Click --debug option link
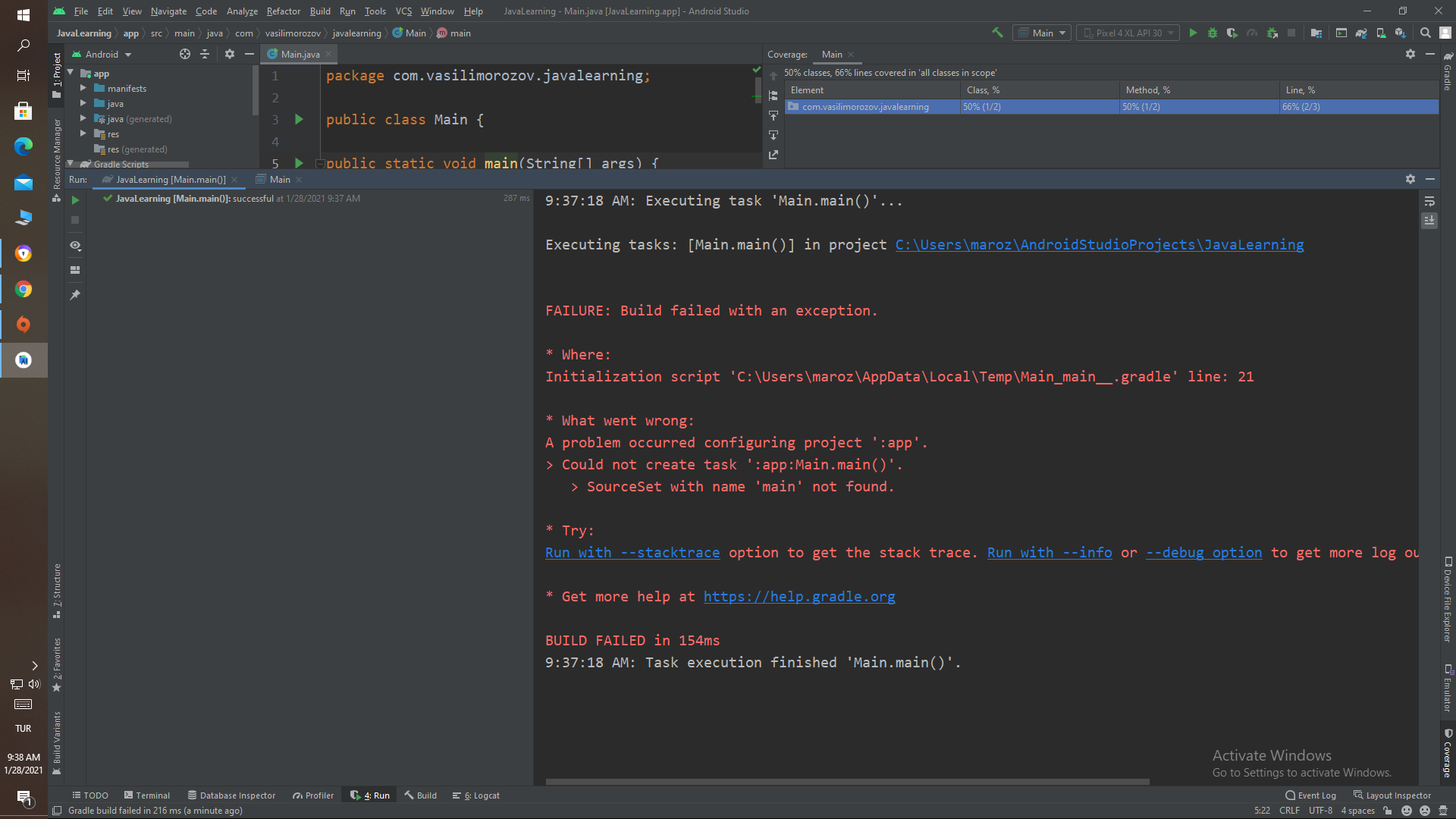The height and width of the screenshot is (819, 1456). point(1203,553)
